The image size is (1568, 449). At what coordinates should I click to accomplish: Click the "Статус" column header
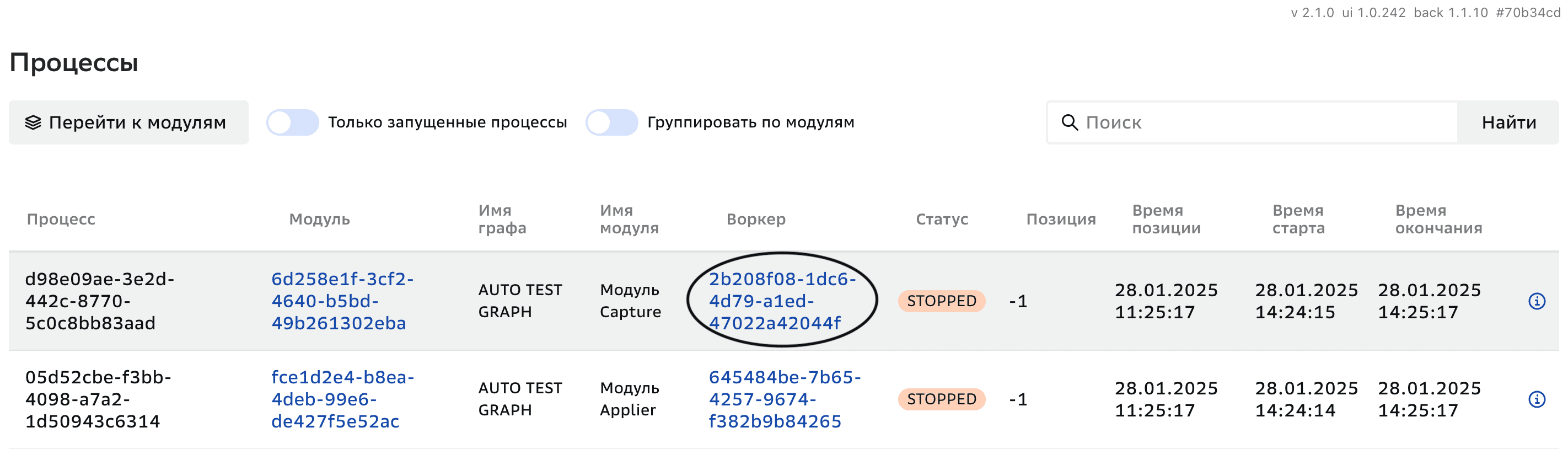[941, 219]
